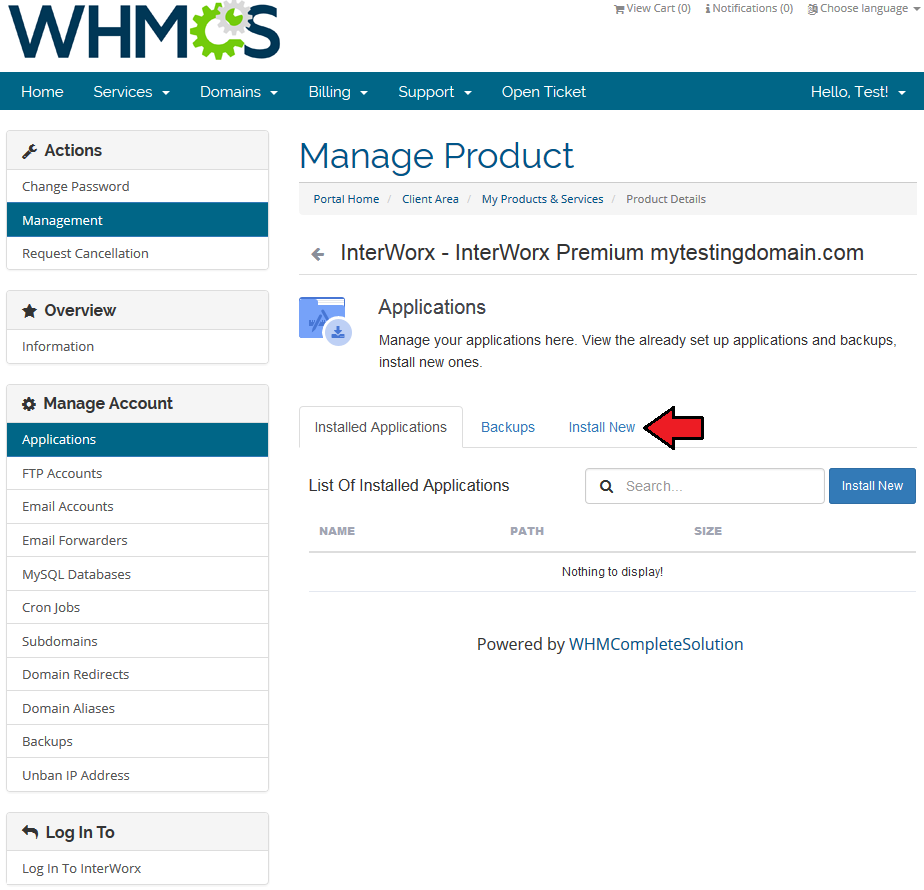Image resolution: width=924 pixels, height=890 pixels.
Task: Open Notifications (0) link
Action: point(749,9)
